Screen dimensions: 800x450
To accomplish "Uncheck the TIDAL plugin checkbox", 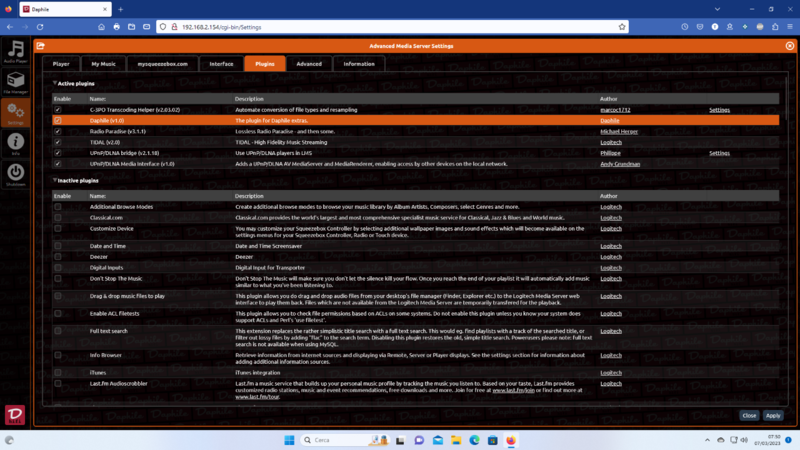I will (x=58, y=142).
